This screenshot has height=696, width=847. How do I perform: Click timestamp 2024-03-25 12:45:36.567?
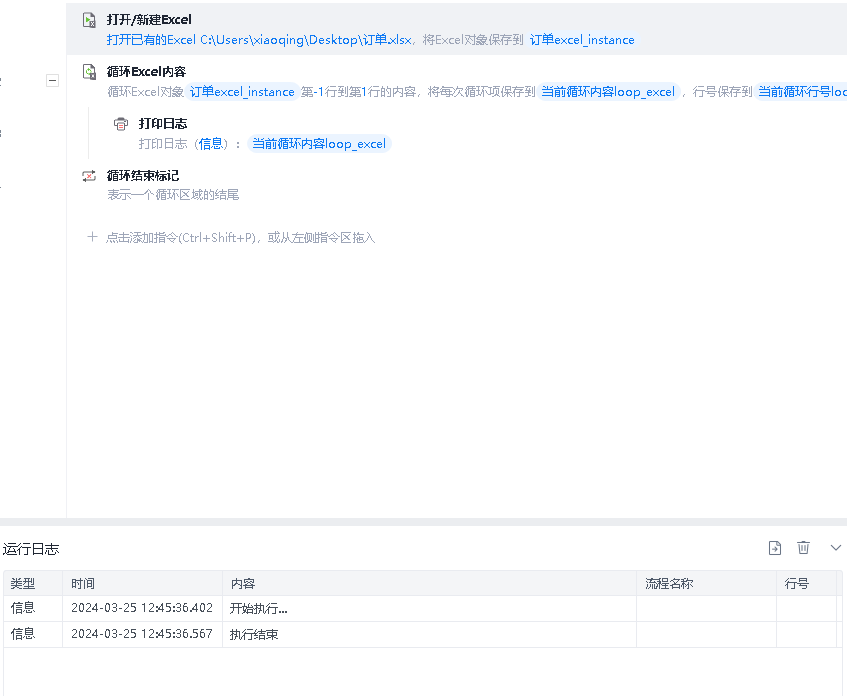coord(142,634)
